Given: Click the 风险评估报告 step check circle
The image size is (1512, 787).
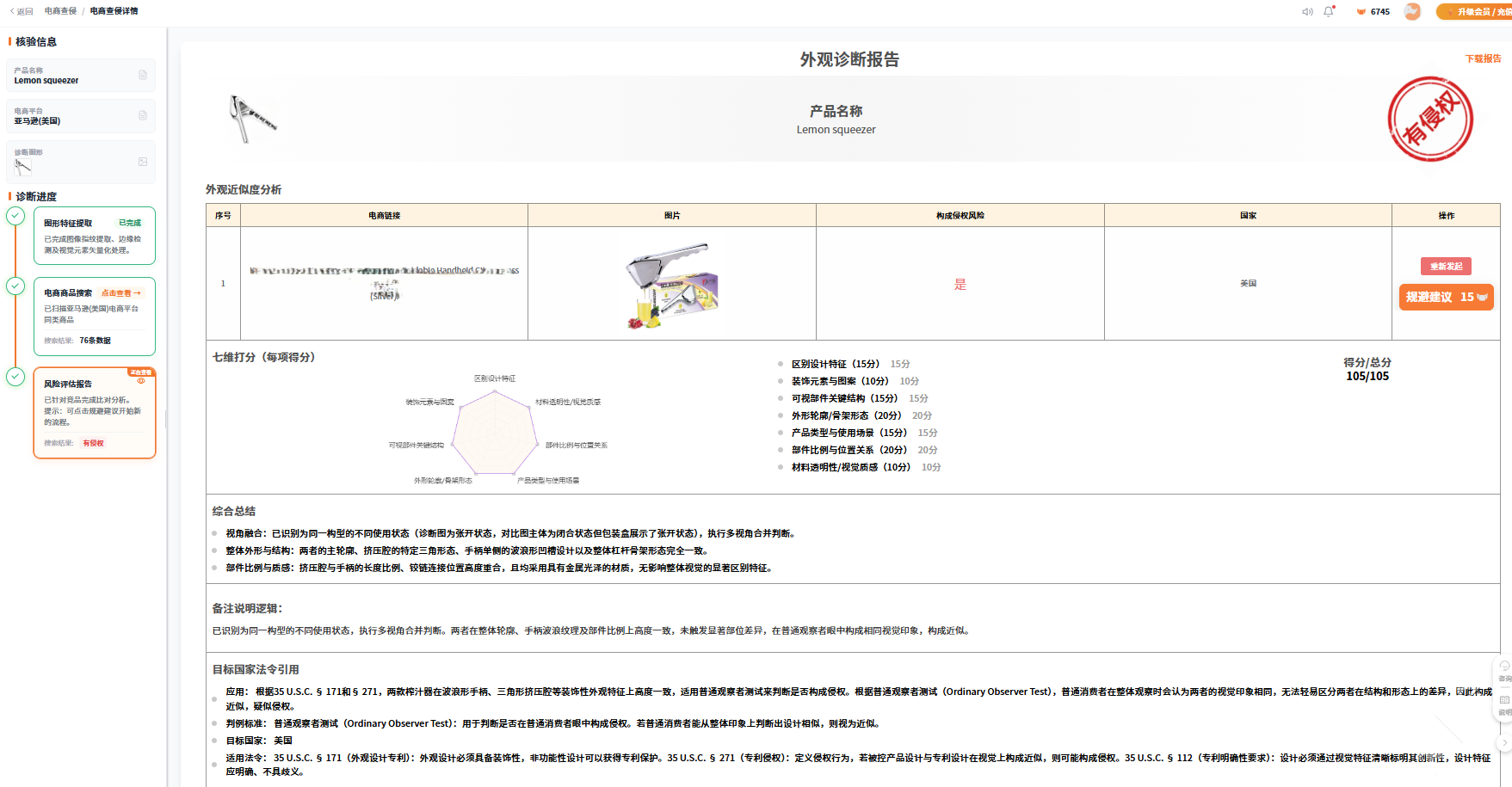Looking at the screenshot, I should (15, 377).
